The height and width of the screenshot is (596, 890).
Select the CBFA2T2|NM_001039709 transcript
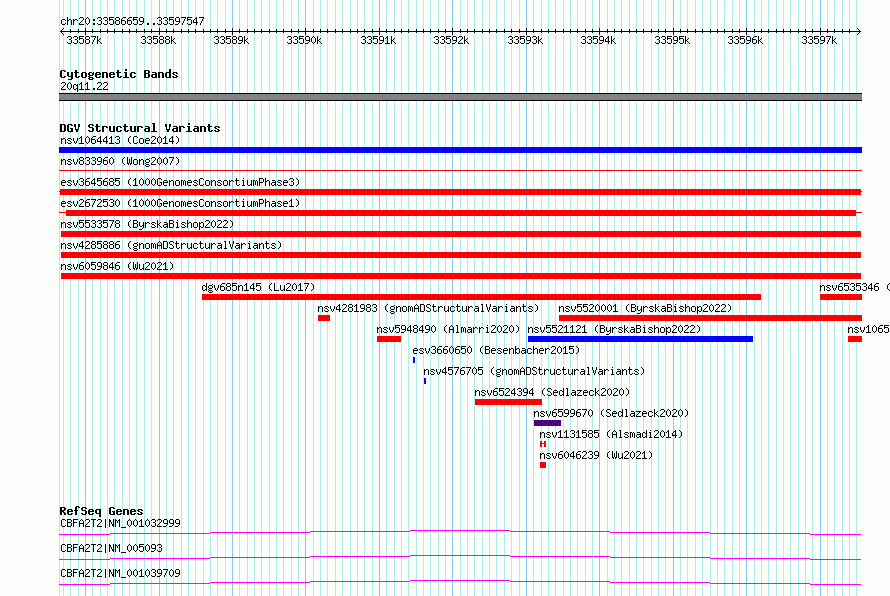pyautogui.click(x=460, y=582)
